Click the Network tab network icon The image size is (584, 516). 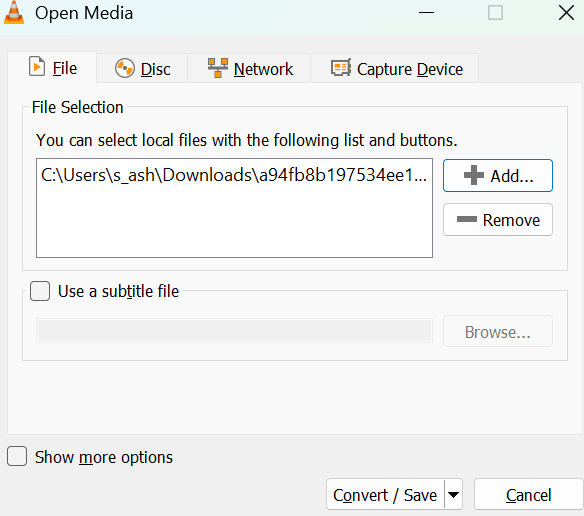coord(218,68)
